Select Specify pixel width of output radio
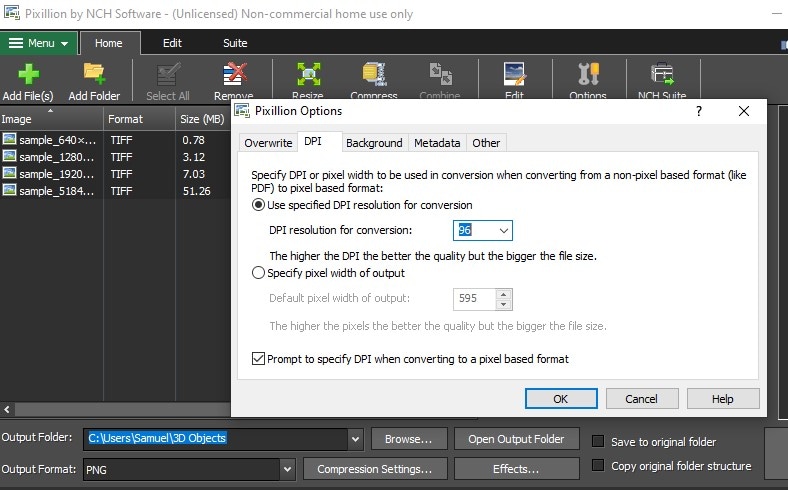Screen dimensions: 788x490 pyautogui.click(x=258, y=273)
